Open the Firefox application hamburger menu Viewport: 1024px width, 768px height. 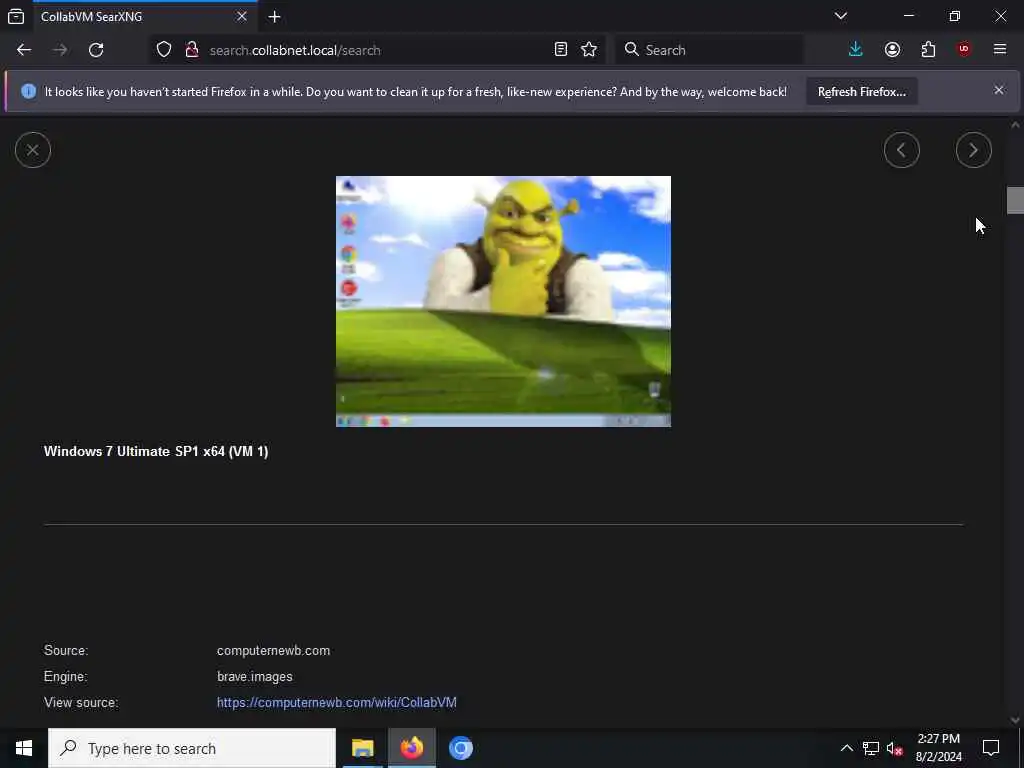point(1000,50)
